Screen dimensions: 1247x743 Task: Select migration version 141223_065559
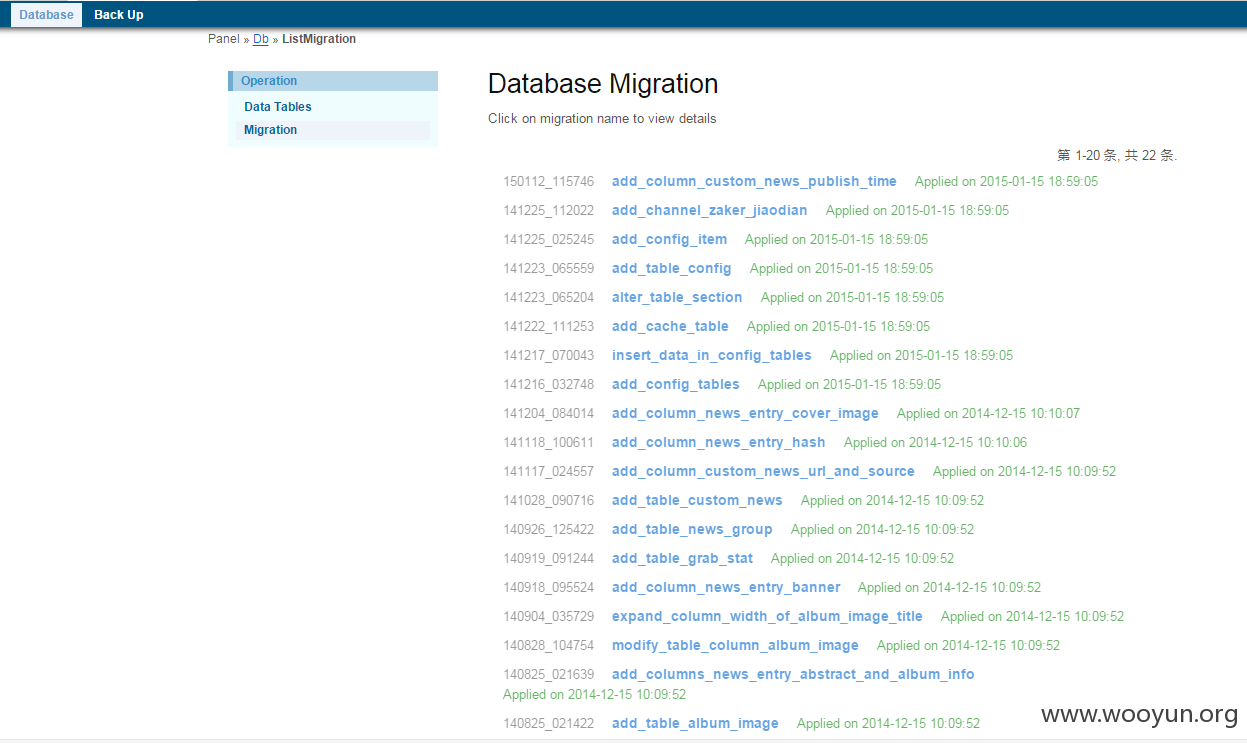[548, 268]
